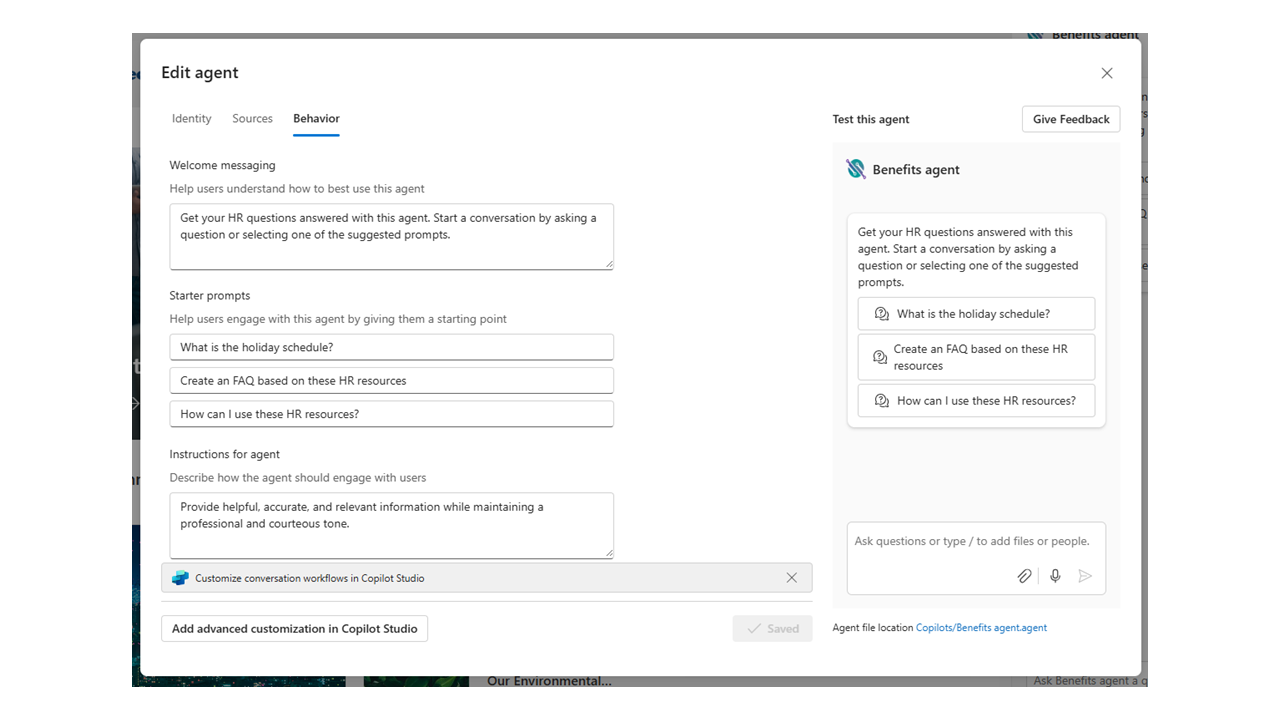Click chat icon beside holiday schedule prompt
1280x720 pixels.
[x=882, y=314]
